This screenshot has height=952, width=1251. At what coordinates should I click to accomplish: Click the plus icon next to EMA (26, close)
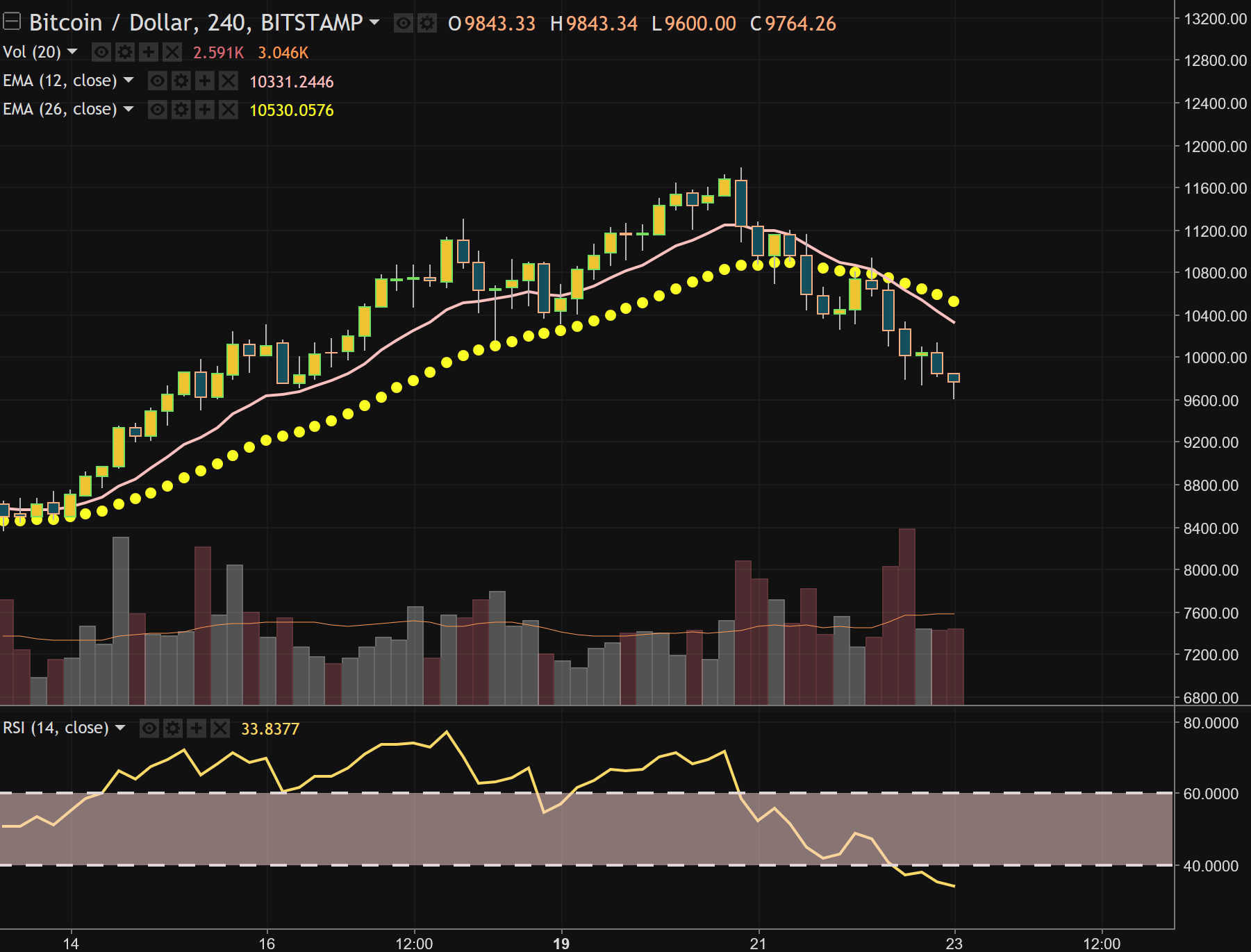tap(205, 110)
